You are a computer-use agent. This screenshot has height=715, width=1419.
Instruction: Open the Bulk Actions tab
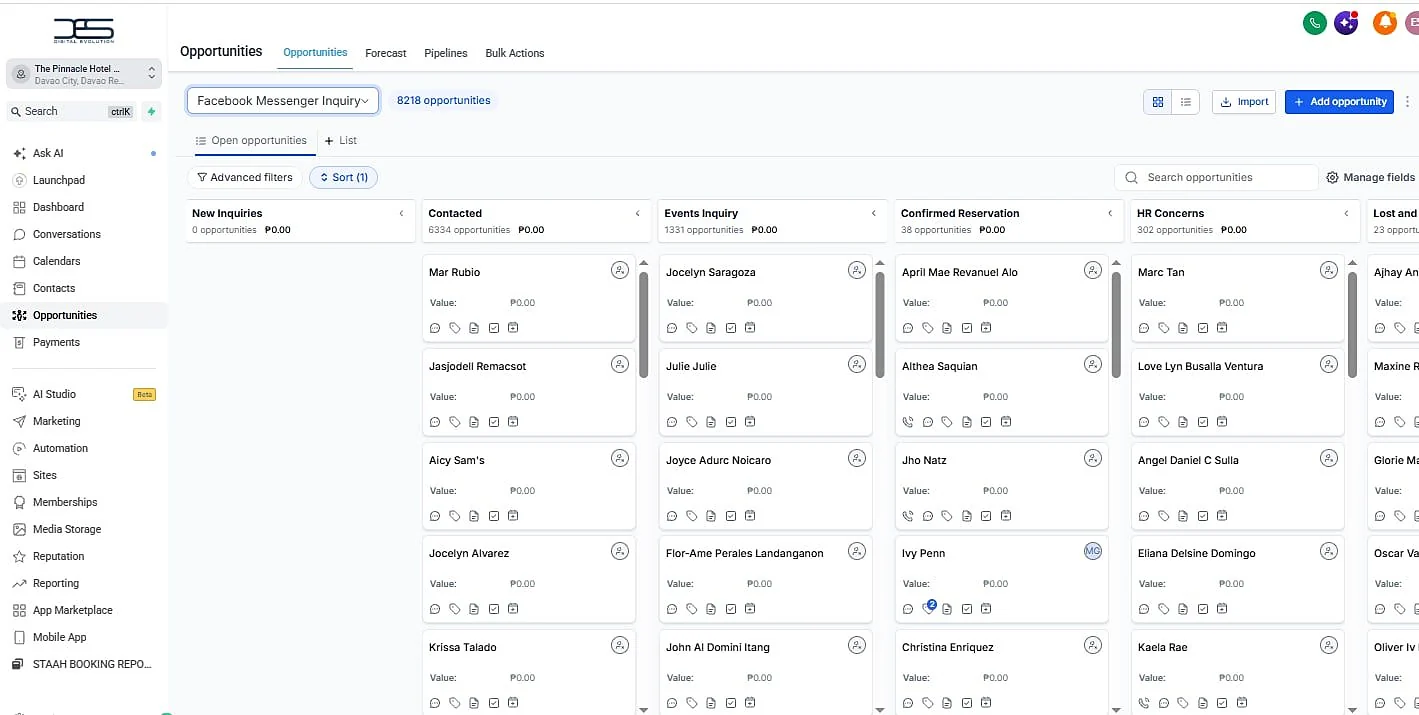point(515,53)
